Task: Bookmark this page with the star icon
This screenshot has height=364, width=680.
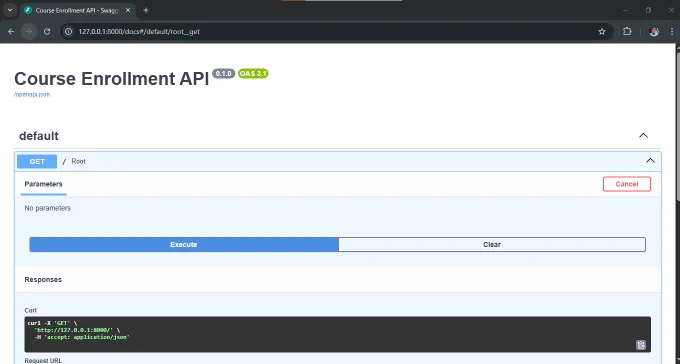Action: [602, 32]
